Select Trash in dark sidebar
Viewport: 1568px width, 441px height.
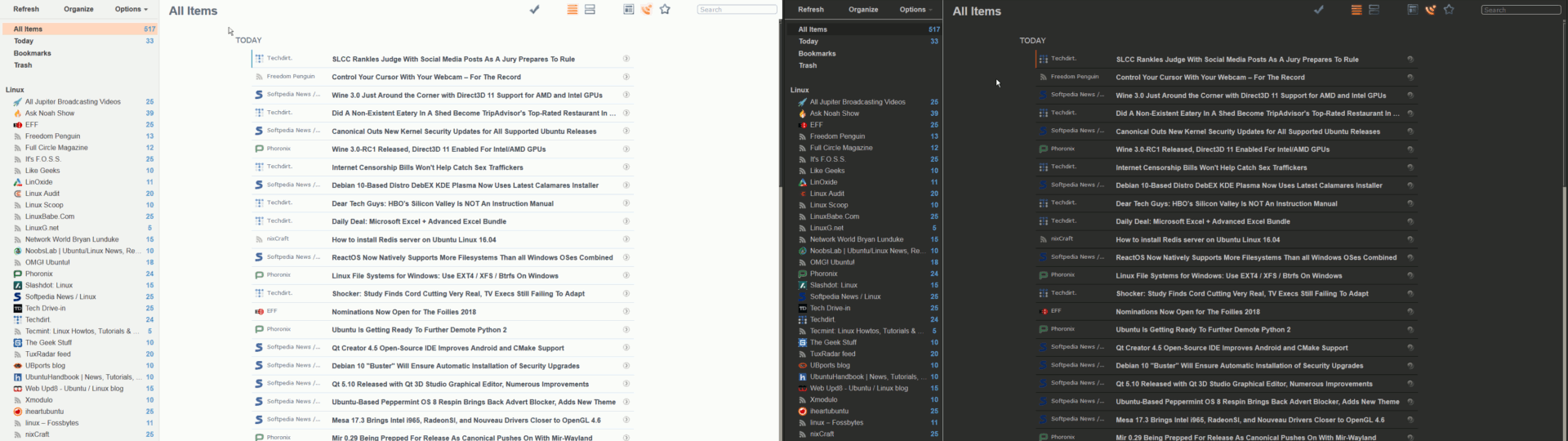(x=863, y=65)
